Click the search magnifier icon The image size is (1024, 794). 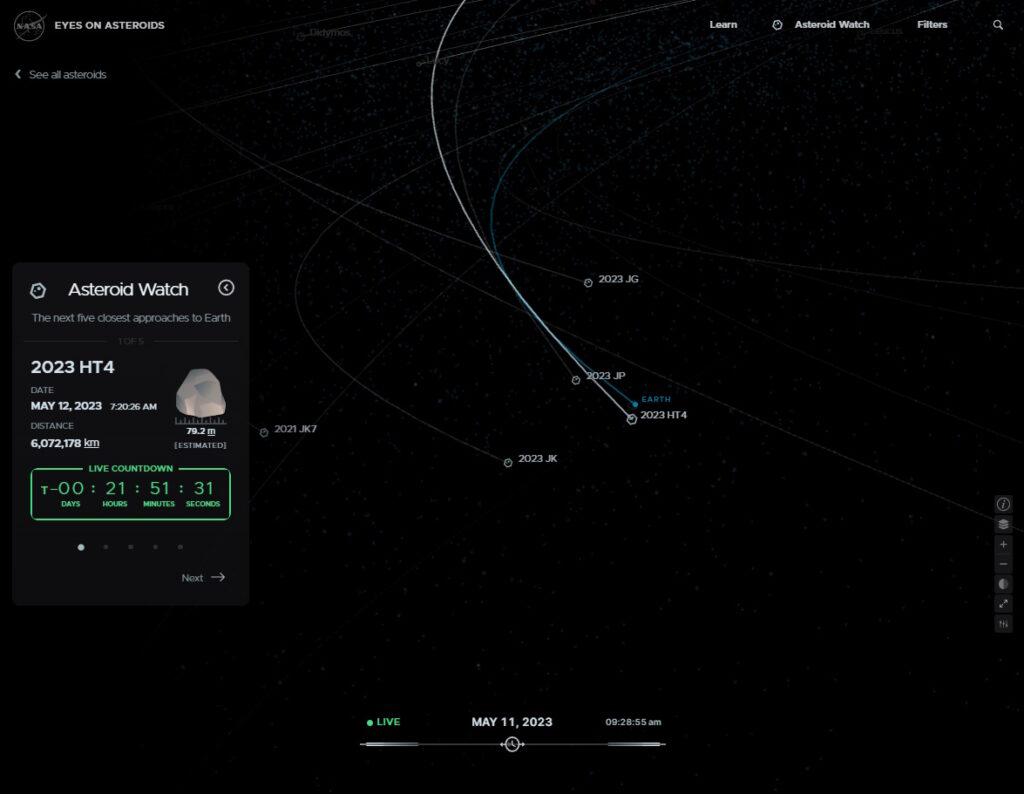[x=998, y=25]
